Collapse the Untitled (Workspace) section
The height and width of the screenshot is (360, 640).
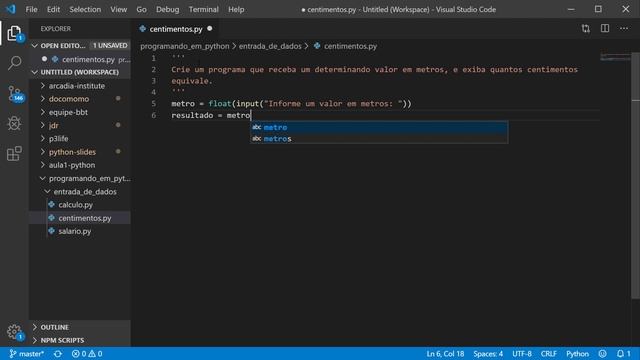80,72
